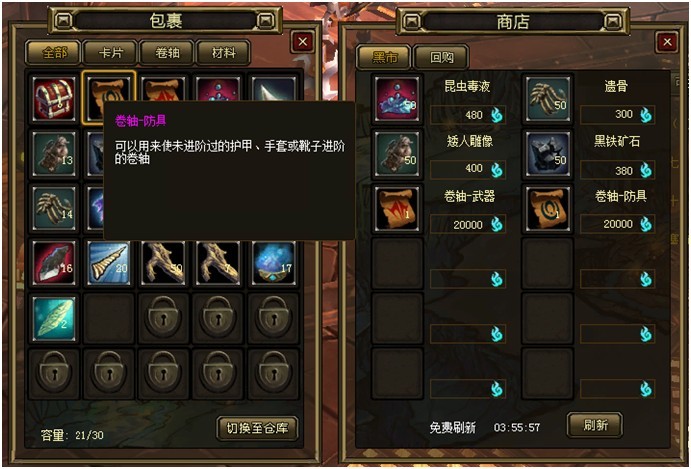Click the 刷新 refresh button
This screenshot has height=469, width=691.
click(595, 425)
